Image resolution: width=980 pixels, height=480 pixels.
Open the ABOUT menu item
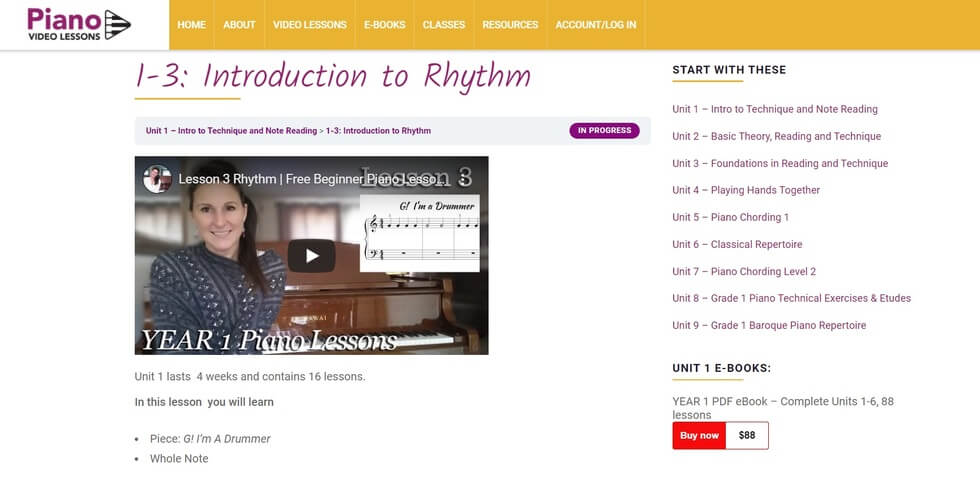[x=239, y=25]
